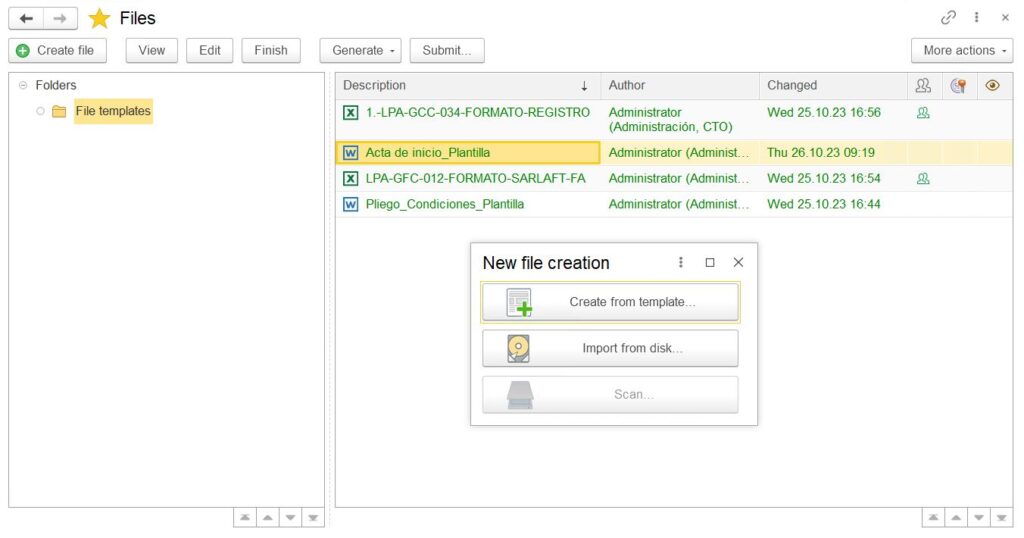1024x538 pixels.
Task: Click the eye icon column header
Action: [992, 86]
